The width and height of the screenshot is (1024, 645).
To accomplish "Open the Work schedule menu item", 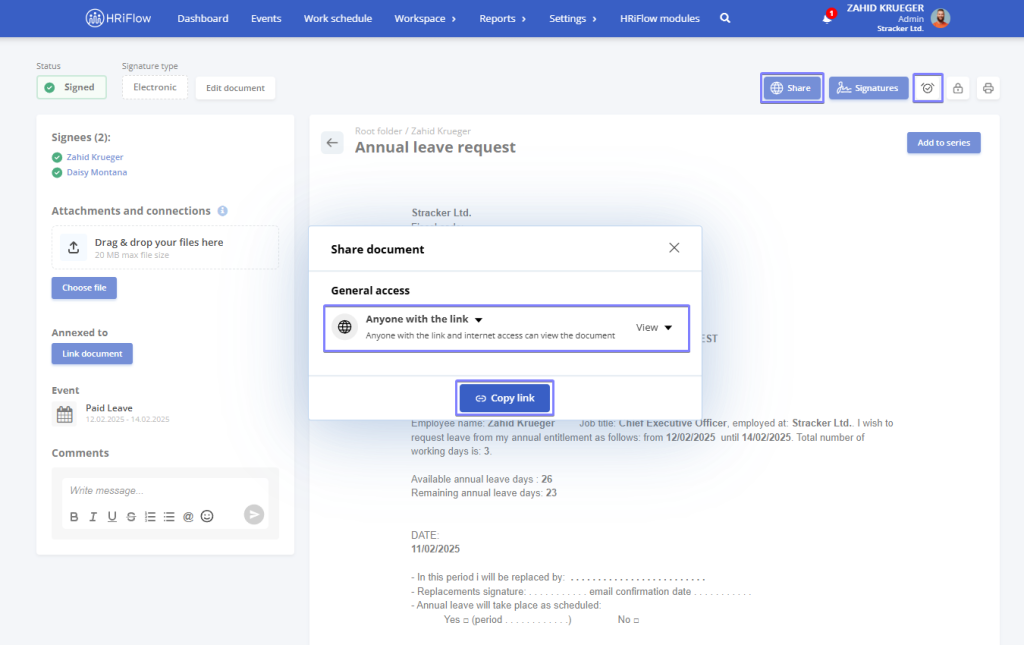I will 338,18.
